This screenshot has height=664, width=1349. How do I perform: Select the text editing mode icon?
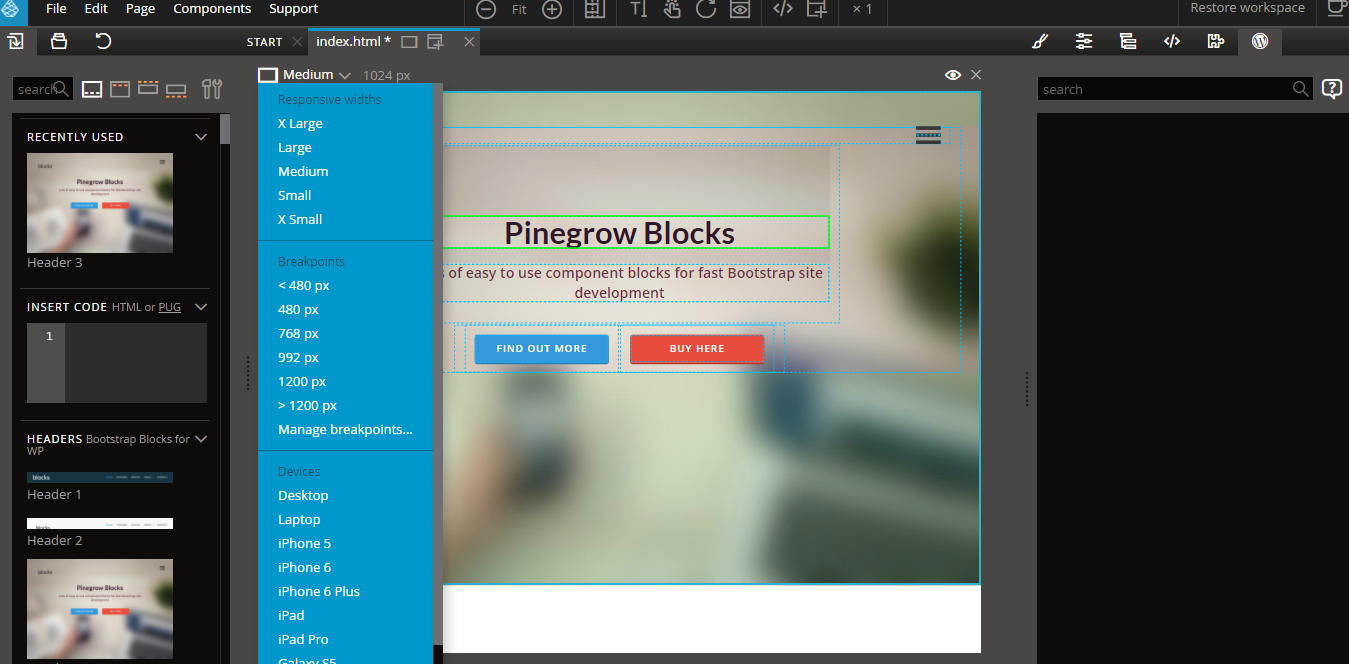[x=639, y=9]
